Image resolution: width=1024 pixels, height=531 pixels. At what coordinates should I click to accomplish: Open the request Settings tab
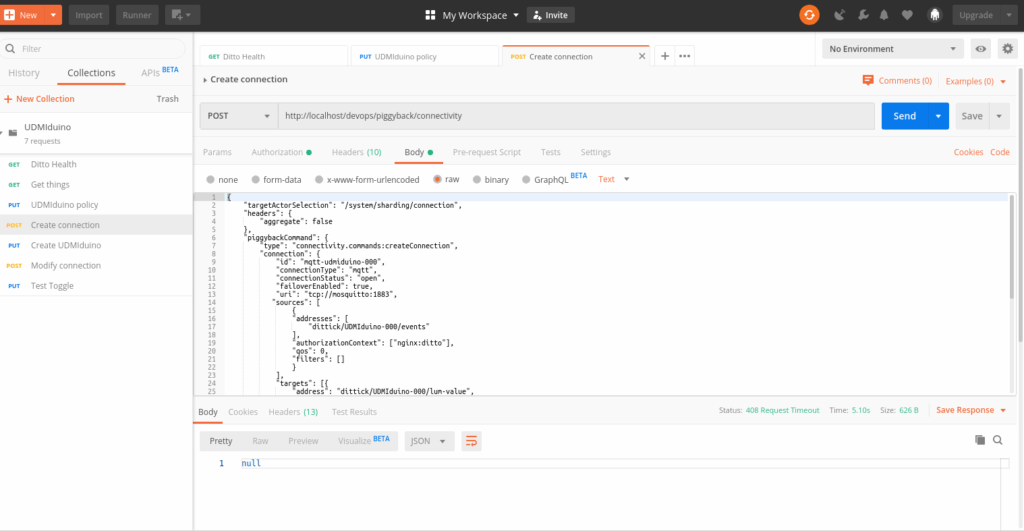pos(596,152)
